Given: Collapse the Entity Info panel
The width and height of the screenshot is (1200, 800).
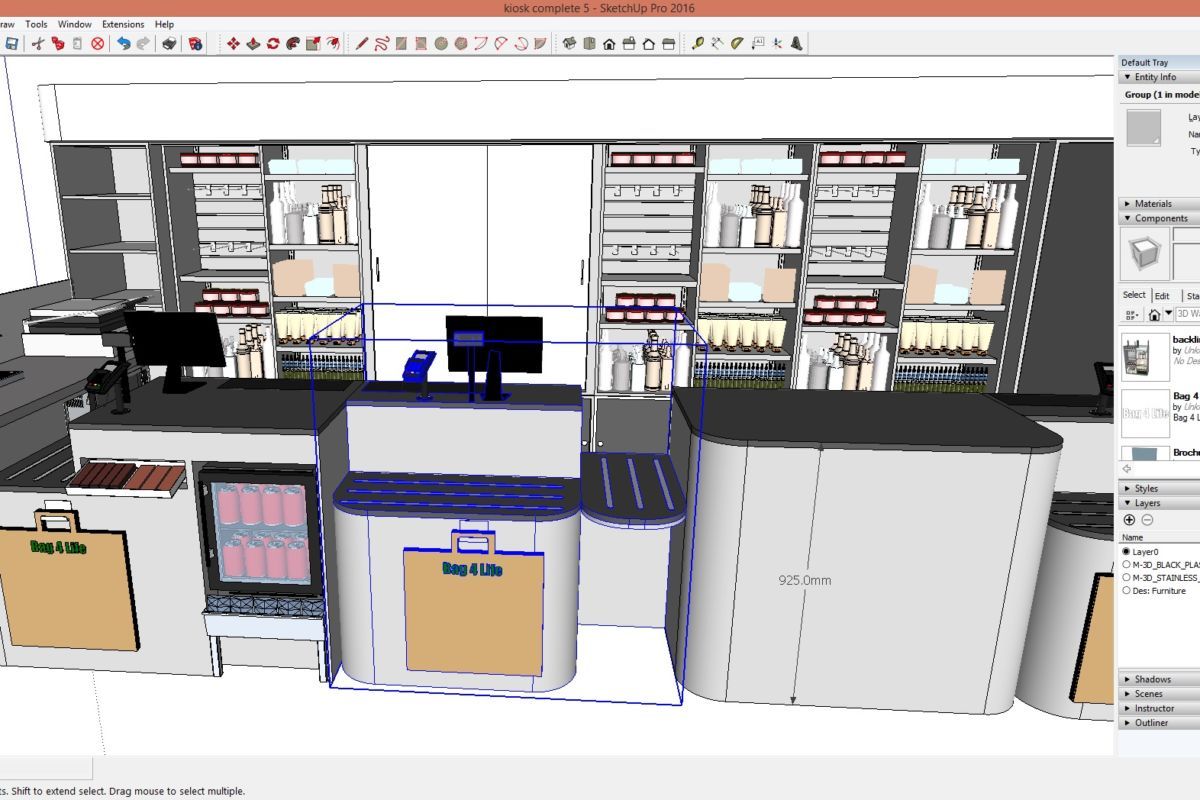Looking at the screenshot, I should (1154, 77).
